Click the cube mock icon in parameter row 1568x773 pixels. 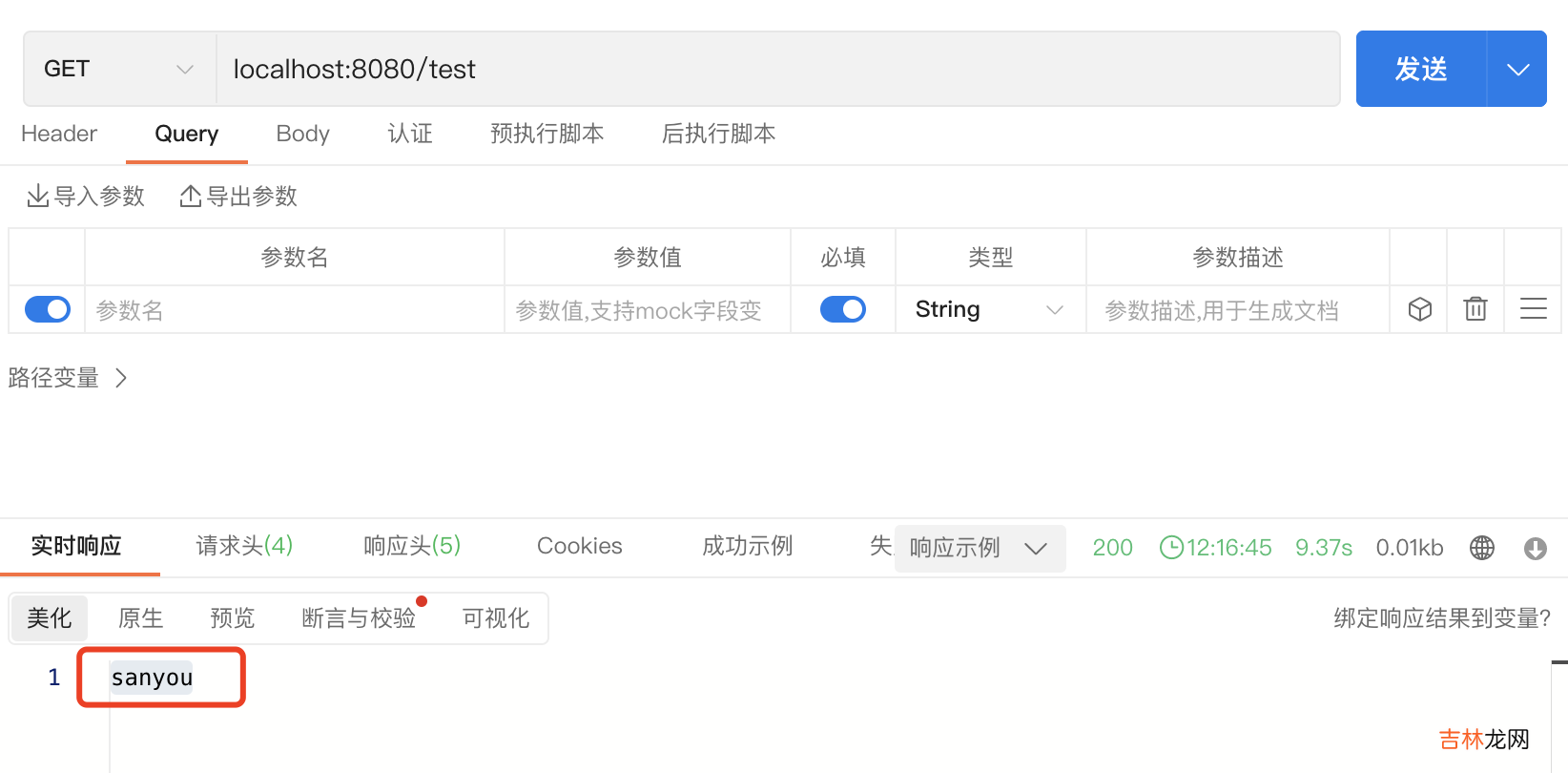(1419, 309)
